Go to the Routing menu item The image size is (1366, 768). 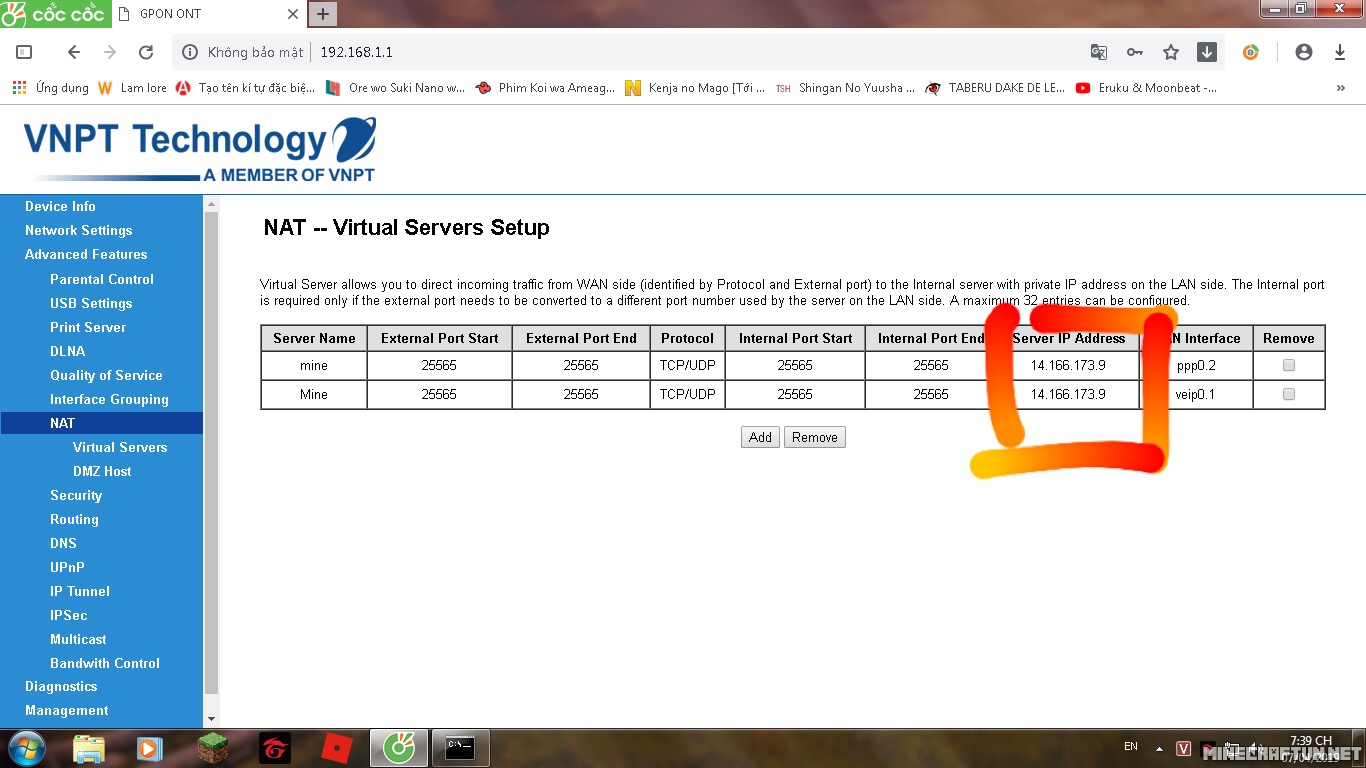click(74, 519)
